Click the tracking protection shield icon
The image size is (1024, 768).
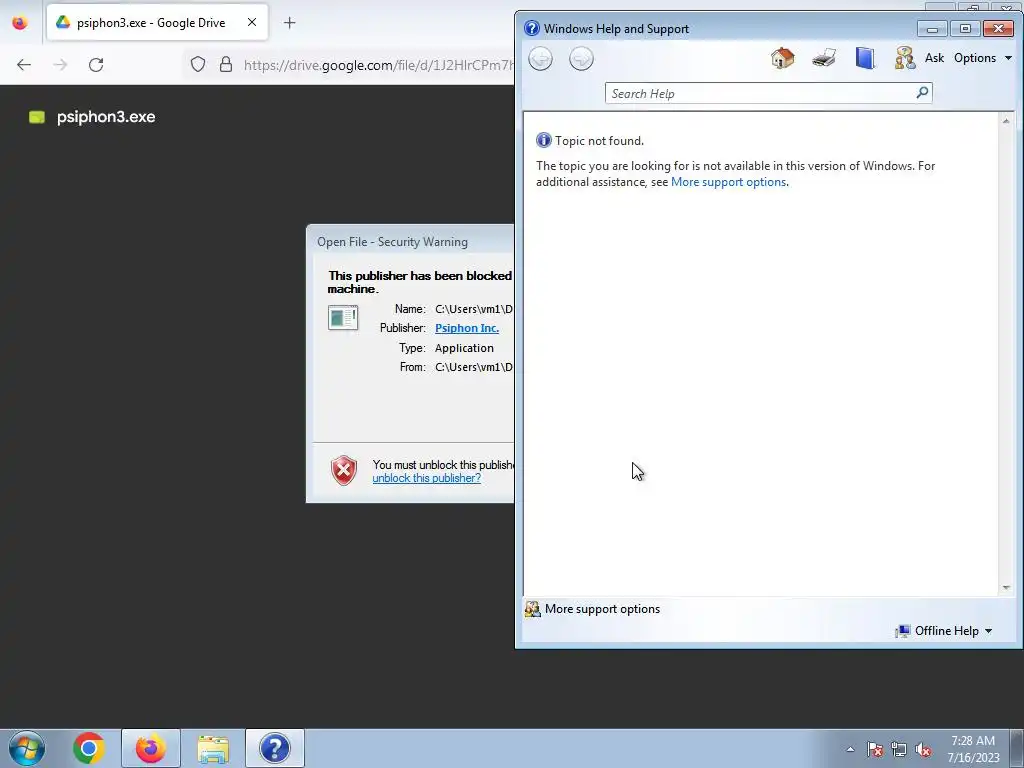click(x=198, y=65)
